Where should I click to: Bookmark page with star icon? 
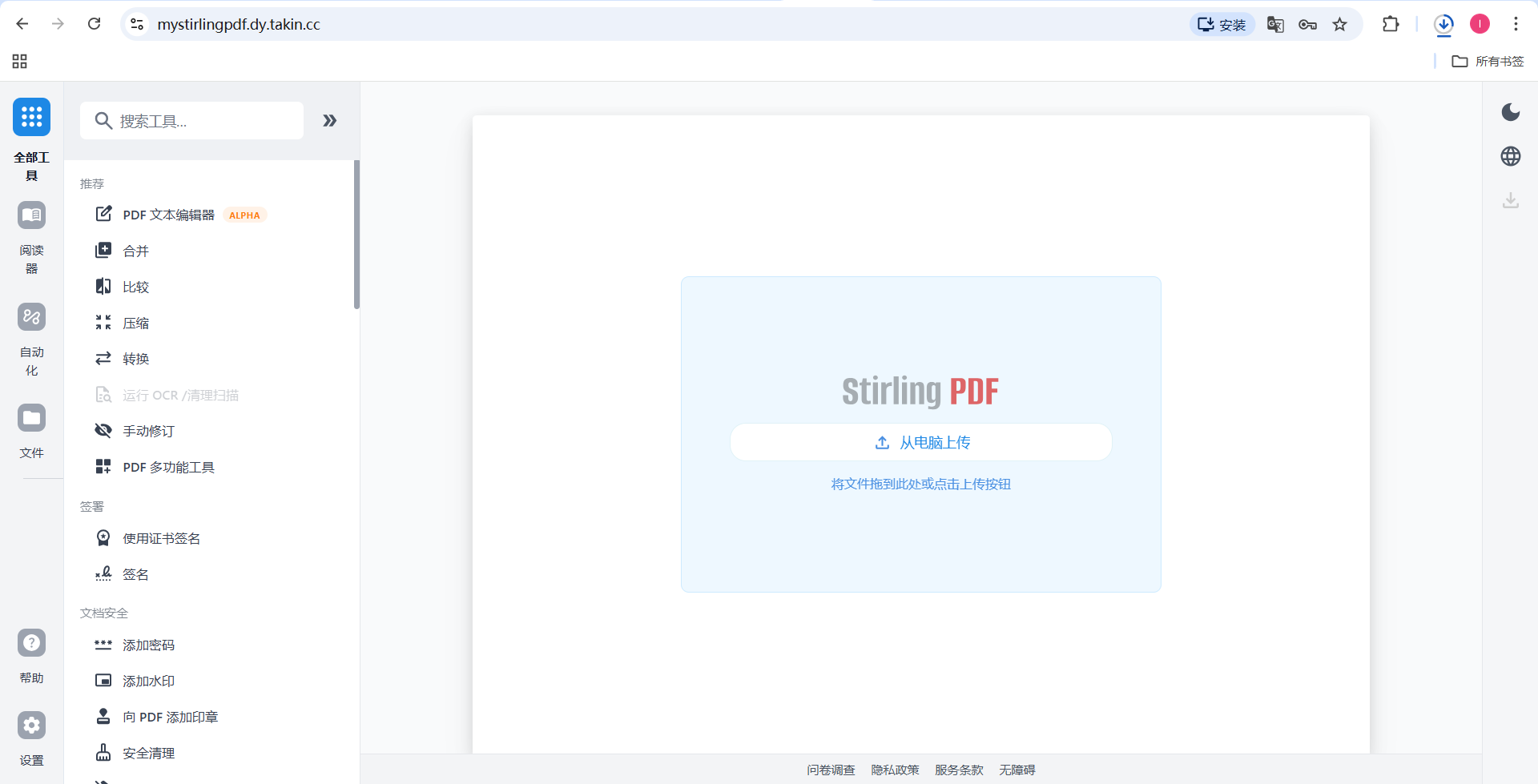[x=1340, y=25]
